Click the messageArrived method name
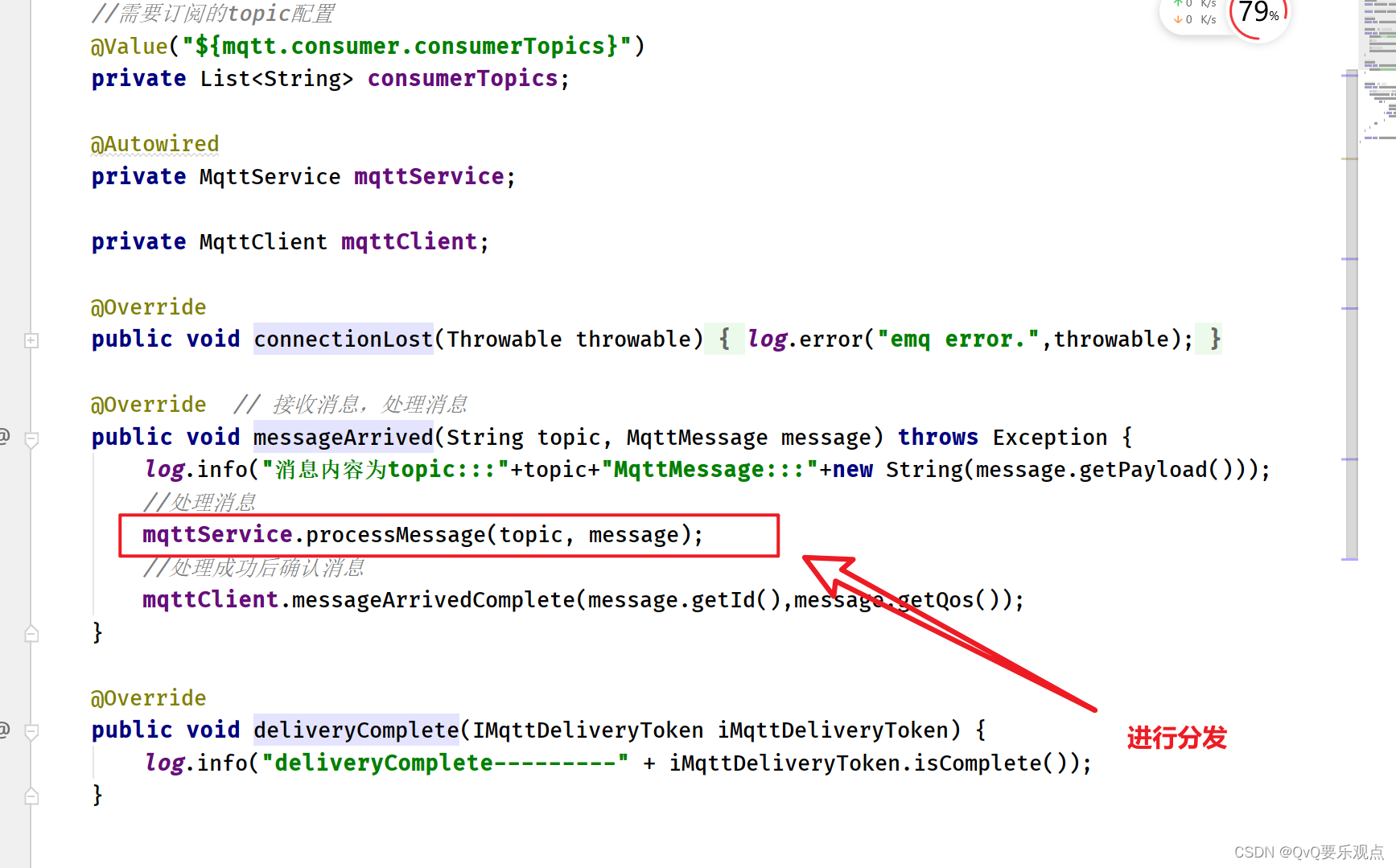Image resolution: width=1396 pixels, height=868 pixels. [344, 438]
